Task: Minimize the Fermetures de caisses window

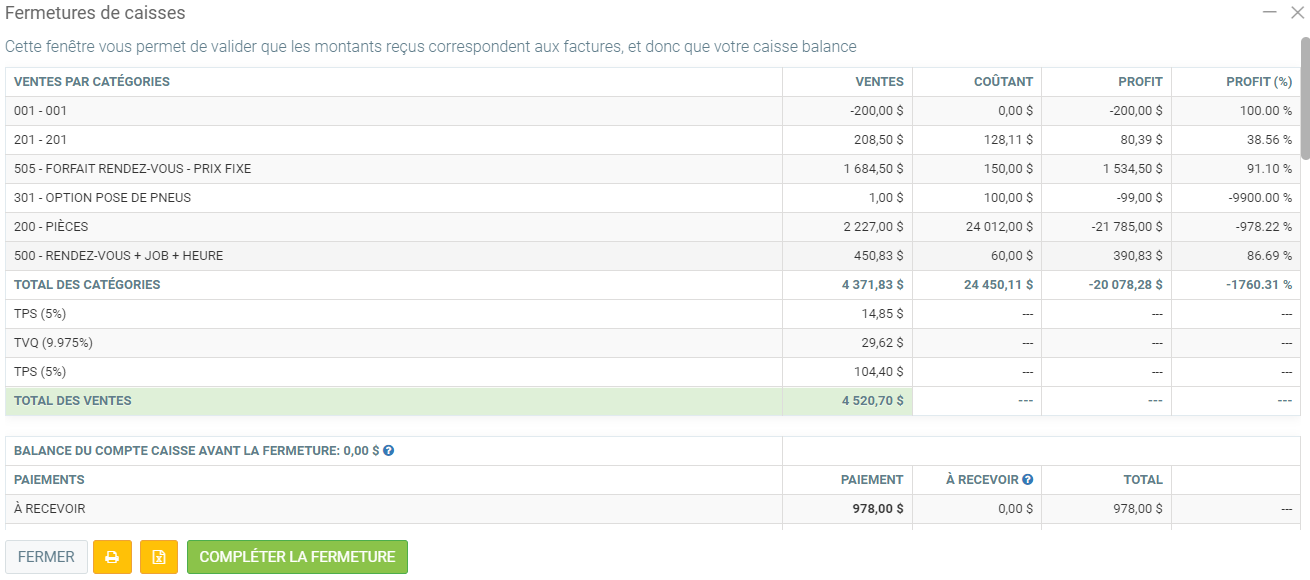Action: click(1270, 13)
